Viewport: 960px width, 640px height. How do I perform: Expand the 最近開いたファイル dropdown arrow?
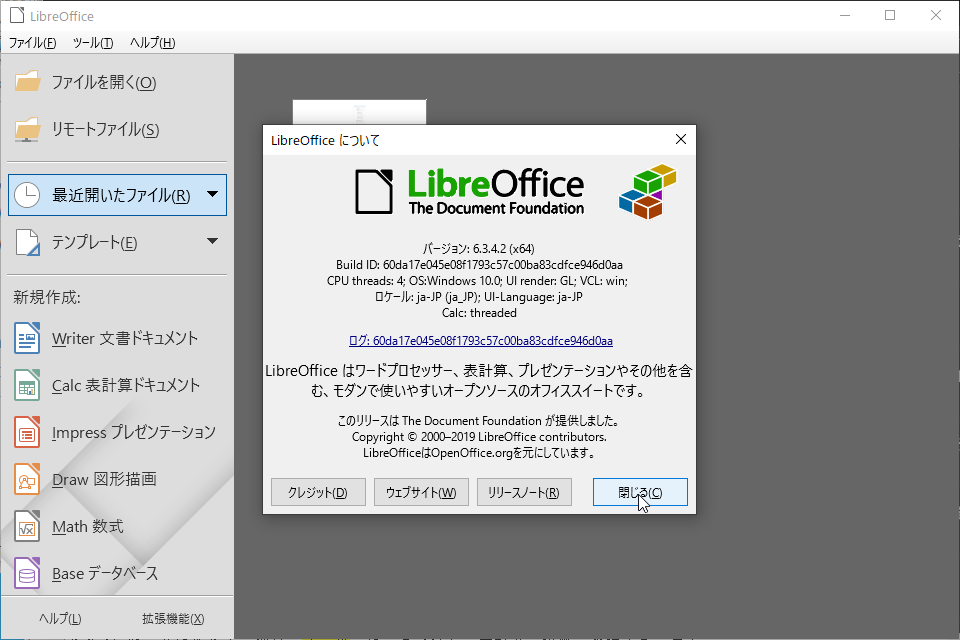point(211,194)
